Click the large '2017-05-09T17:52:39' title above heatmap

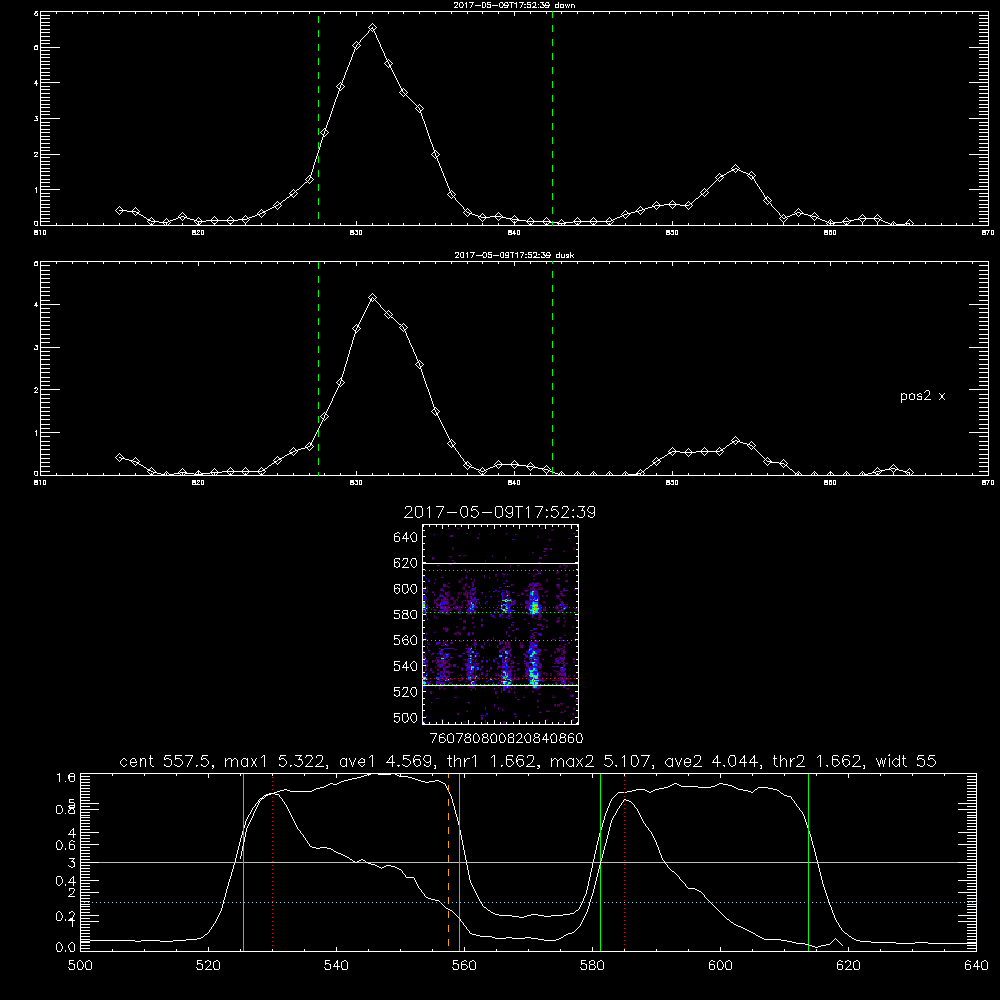499,512
